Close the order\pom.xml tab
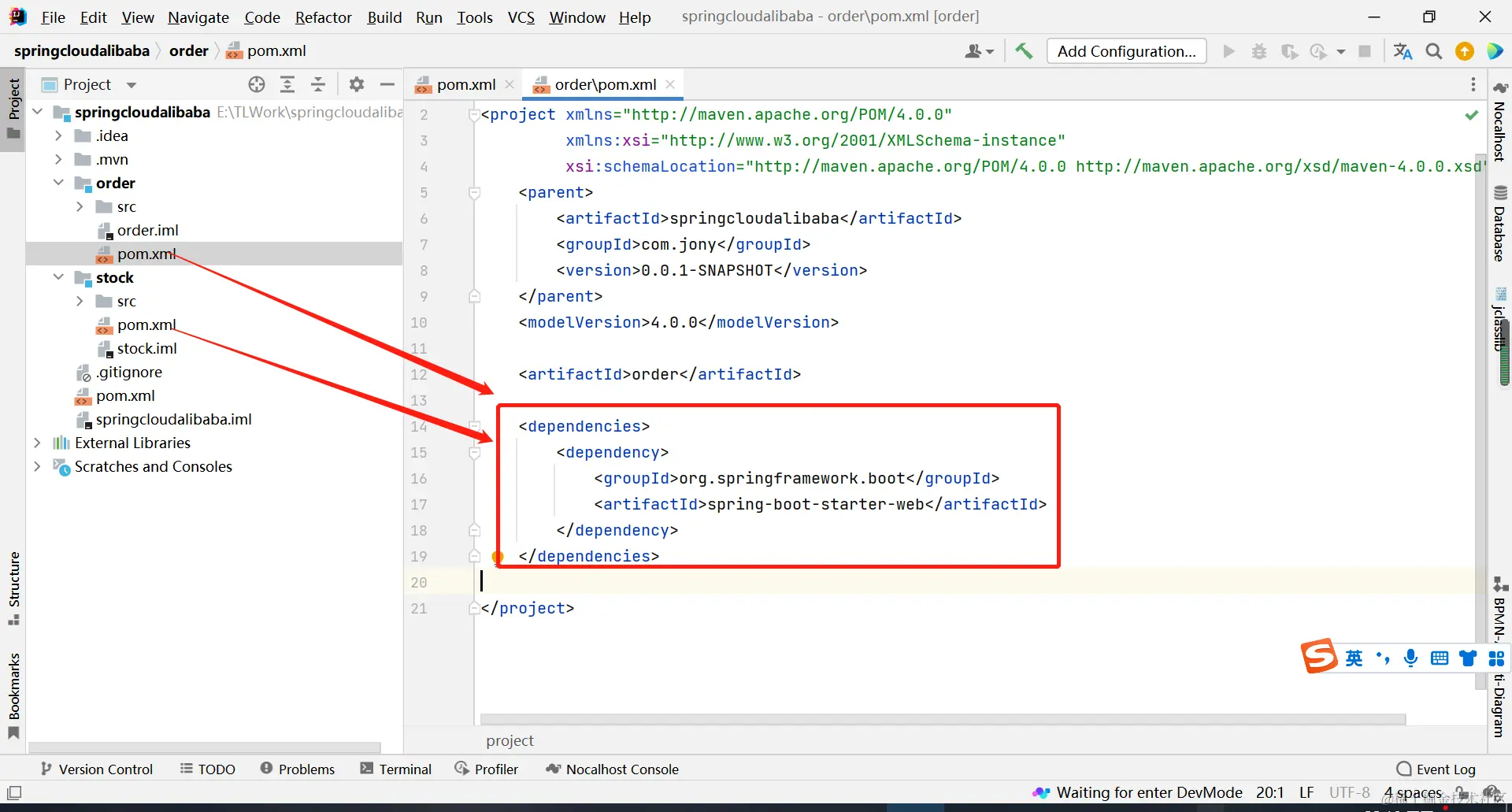1512x812 pixels. click(x=670, y=84)
